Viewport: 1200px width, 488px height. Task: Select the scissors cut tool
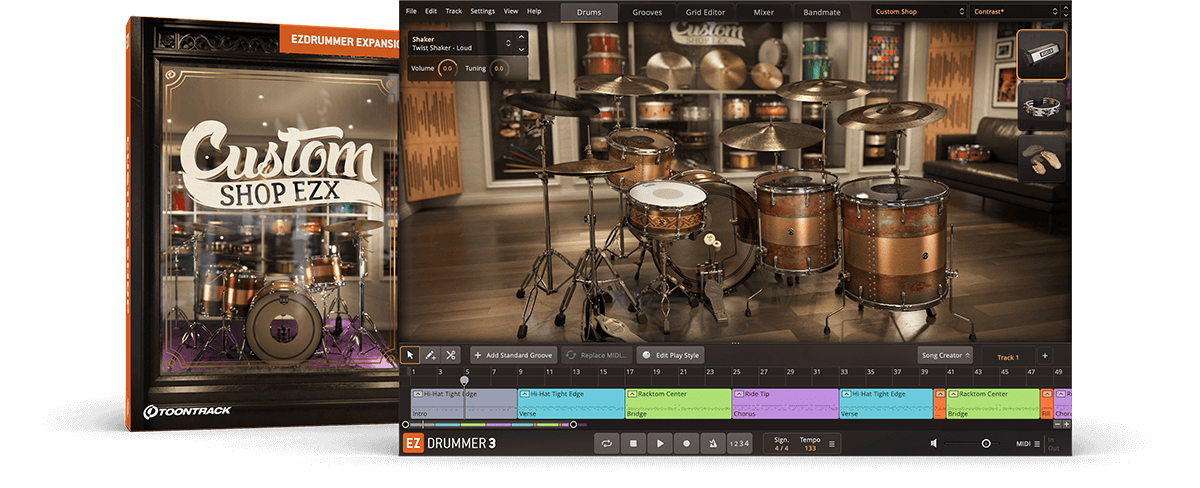click(x=451, y=355)
